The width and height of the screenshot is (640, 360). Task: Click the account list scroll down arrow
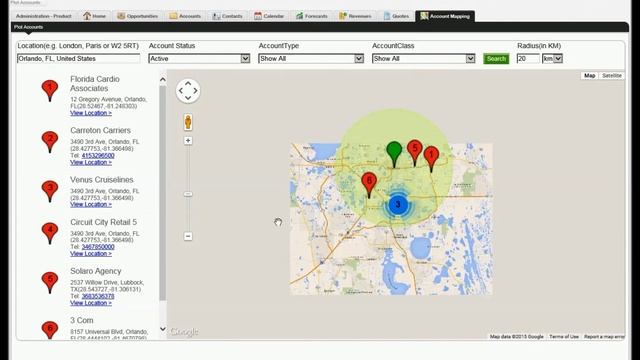162,329
